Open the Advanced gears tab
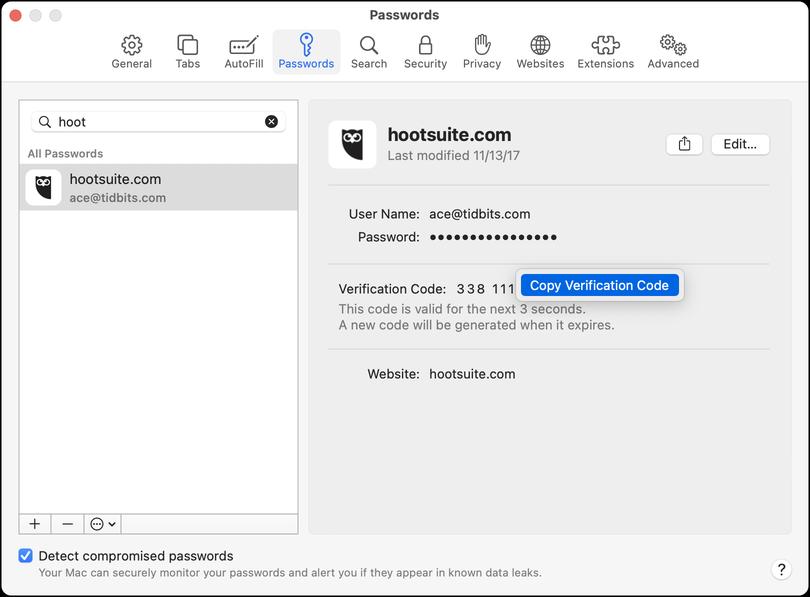 [673, 52]
